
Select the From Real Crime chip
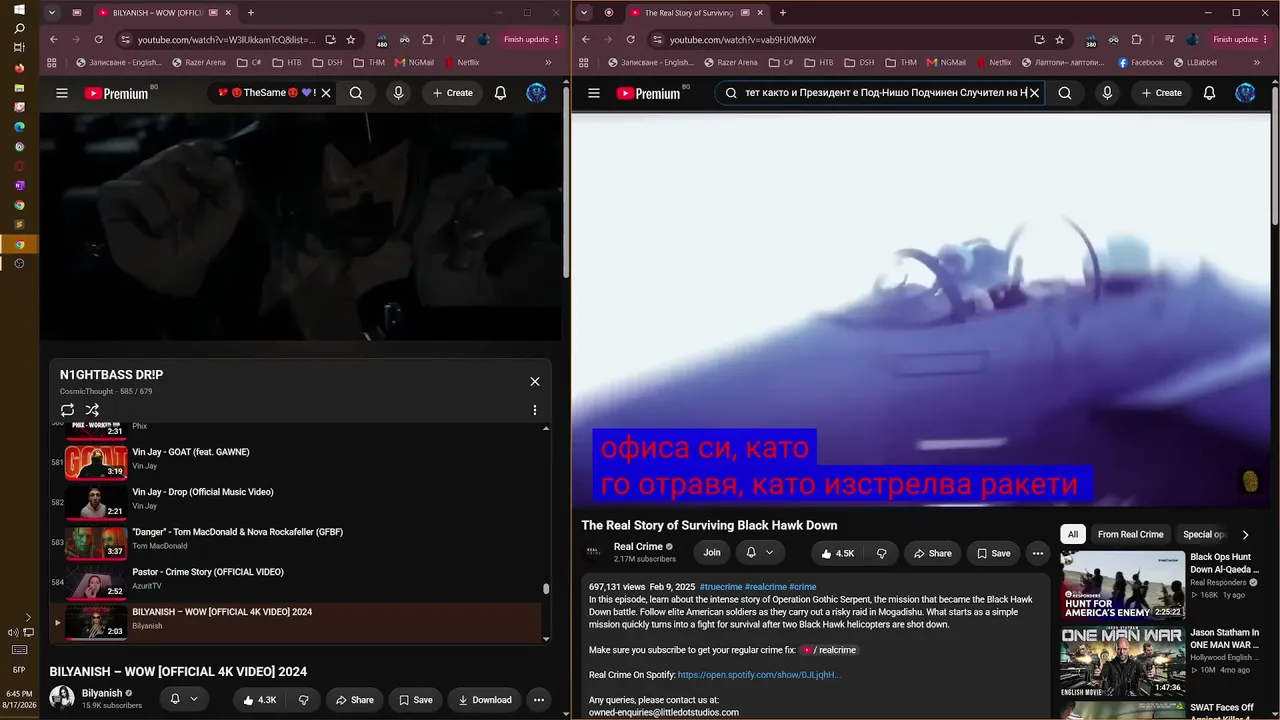pos(1131,534)
